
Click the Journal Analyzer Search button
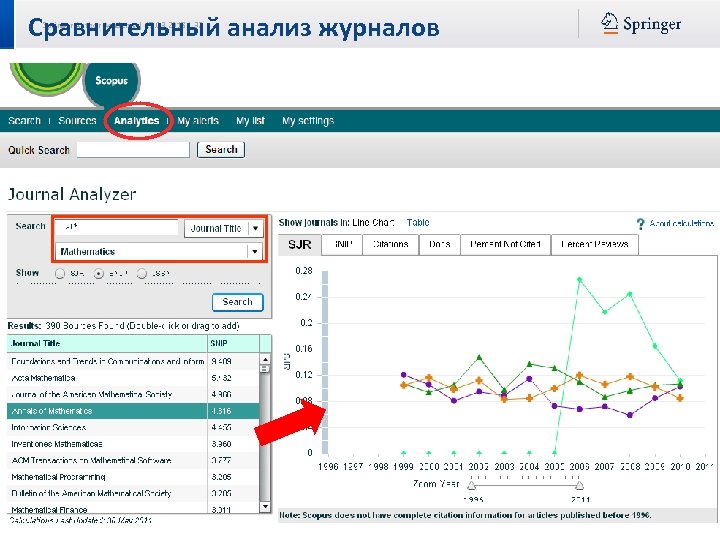[237, 302]
